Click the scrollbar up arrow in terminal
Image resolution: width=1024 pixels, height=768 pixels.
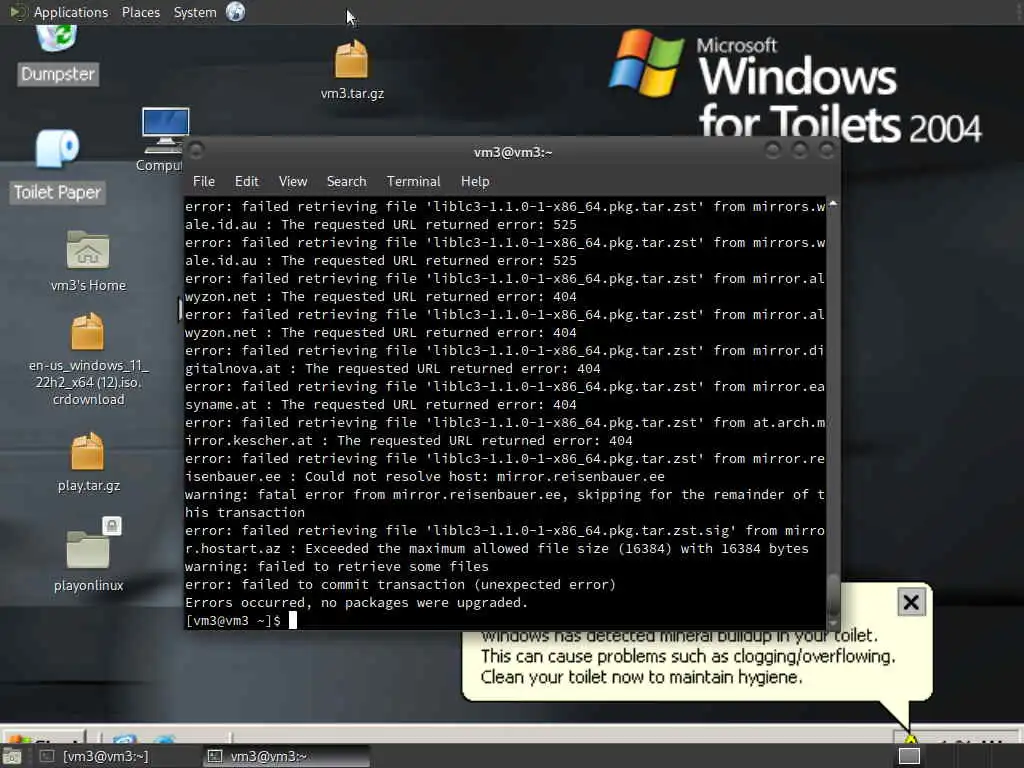tap(833, 204)
